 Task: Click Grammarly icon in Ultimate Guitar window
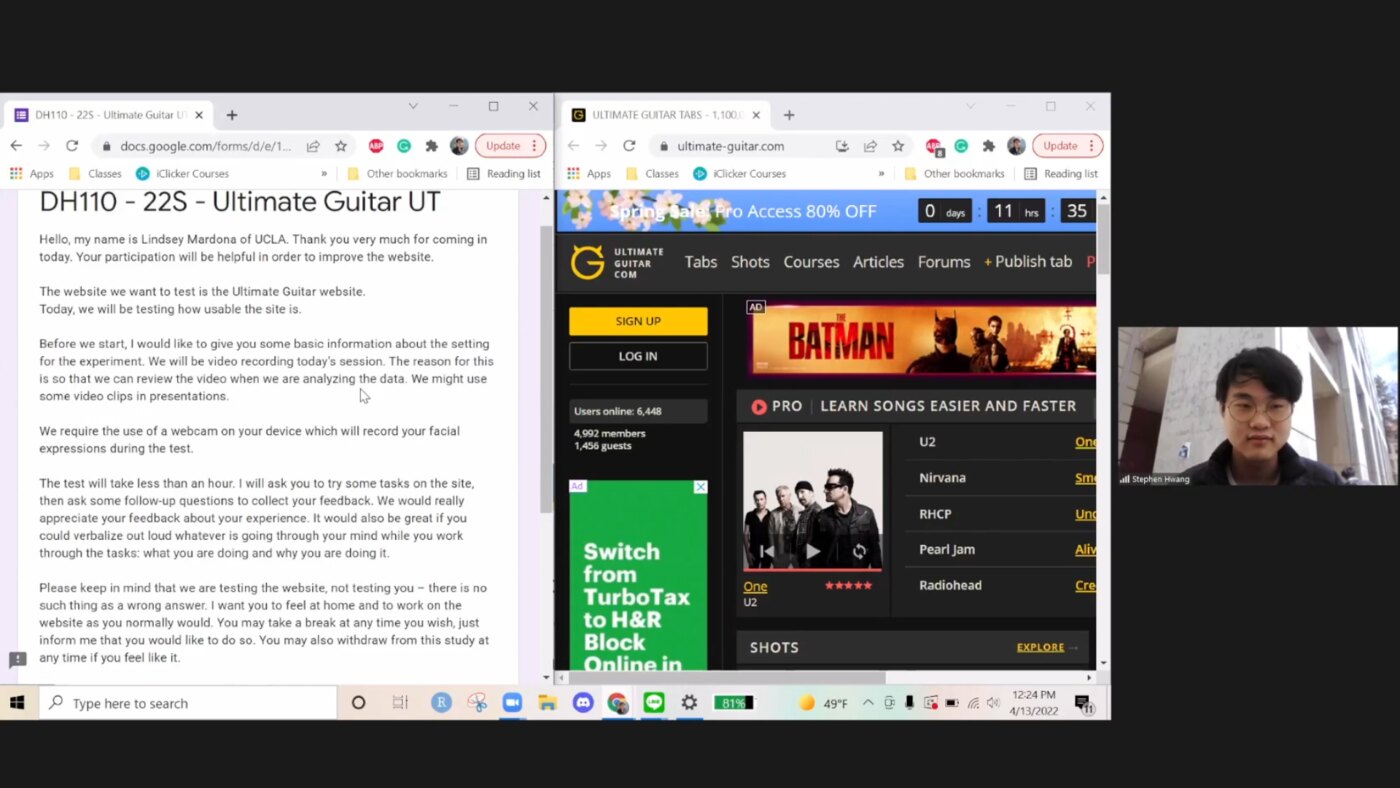coord(961,146)
